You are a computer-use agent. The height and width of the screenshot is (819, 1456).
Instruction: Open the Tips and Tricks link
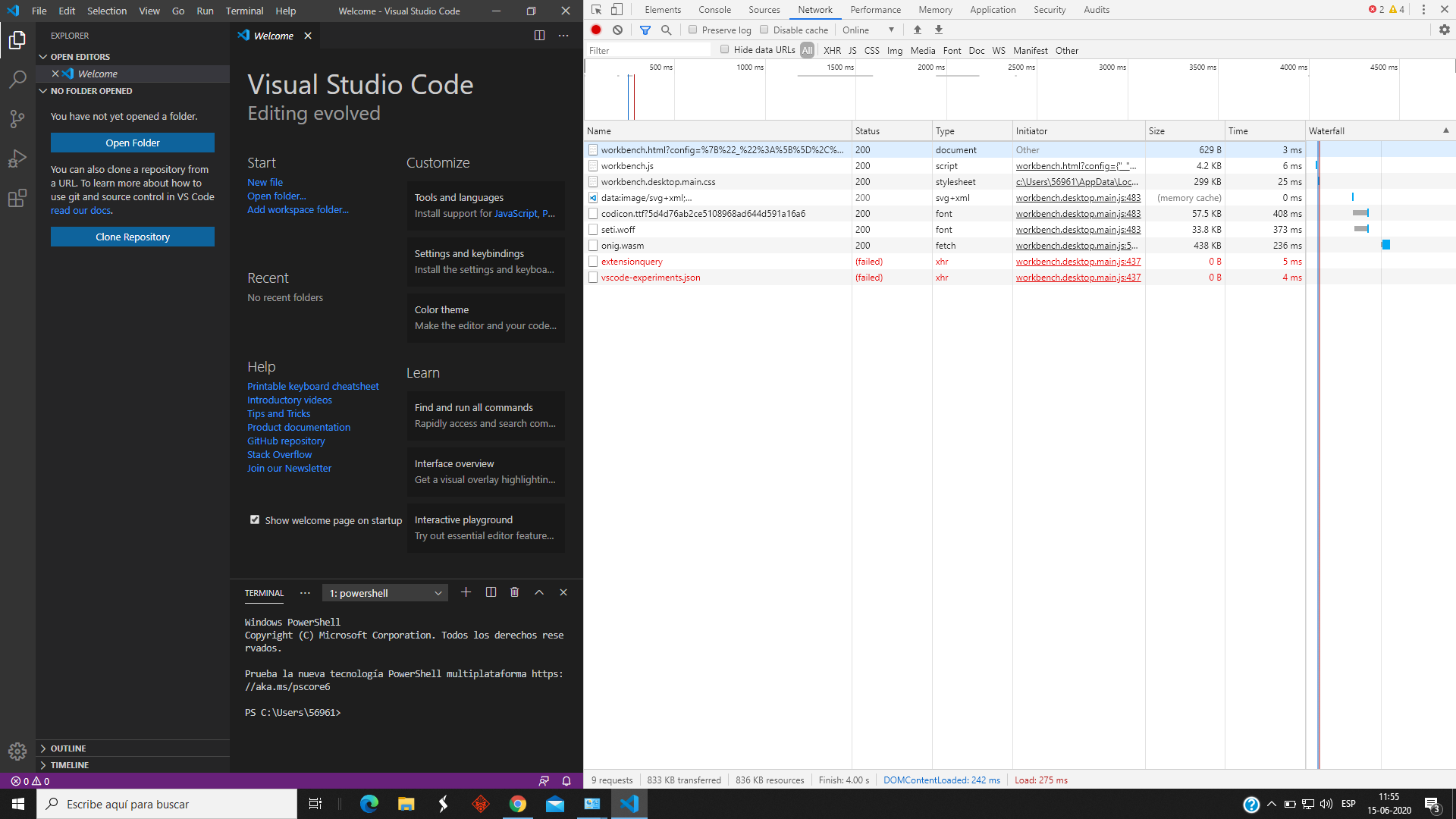point(278,413)
